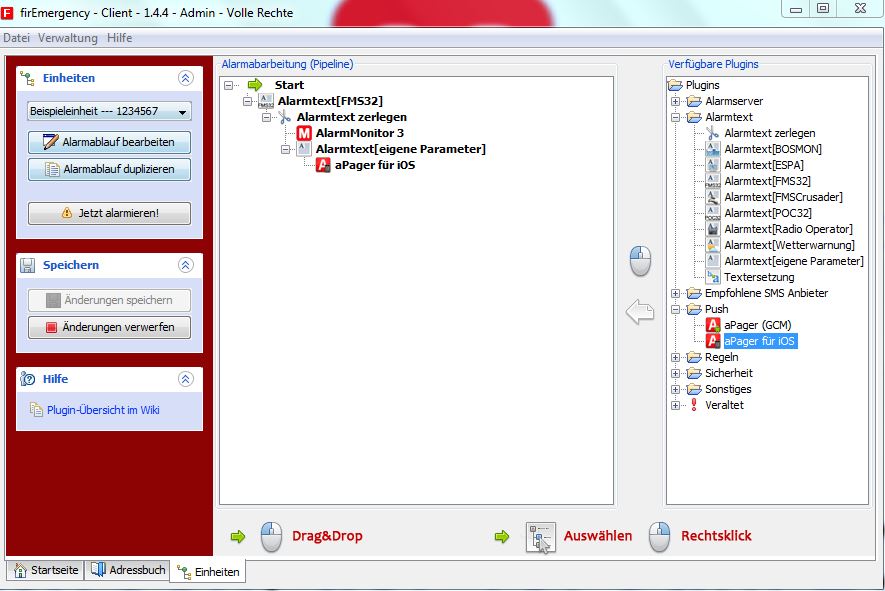
Task: Click Änderungen verwerfen button
Action: (109, 327)
